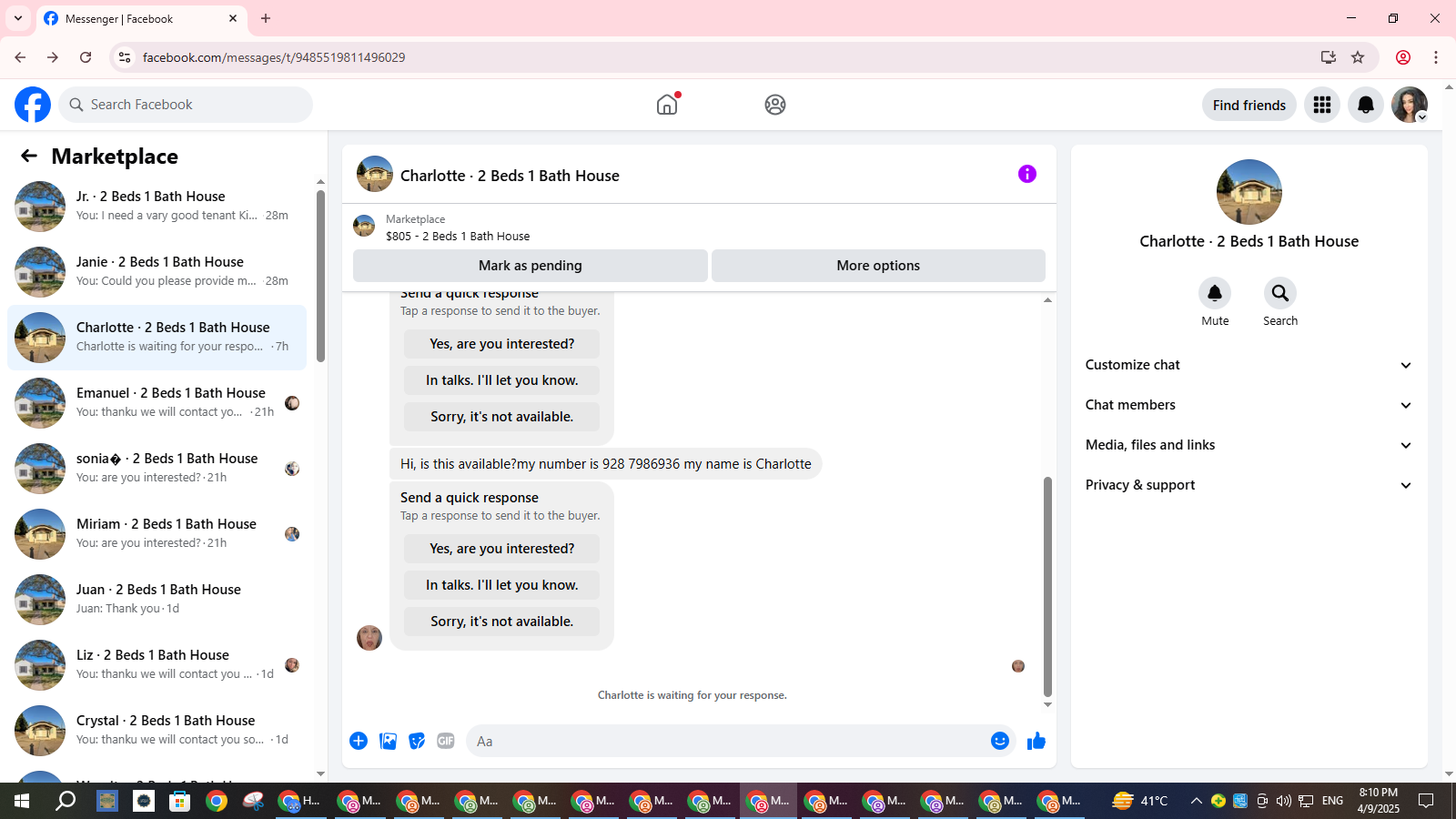The image size is (1456, 819).
Task: Open Miriam's 2 Beds 1 Bath House chat
Action: coord(157,534)
